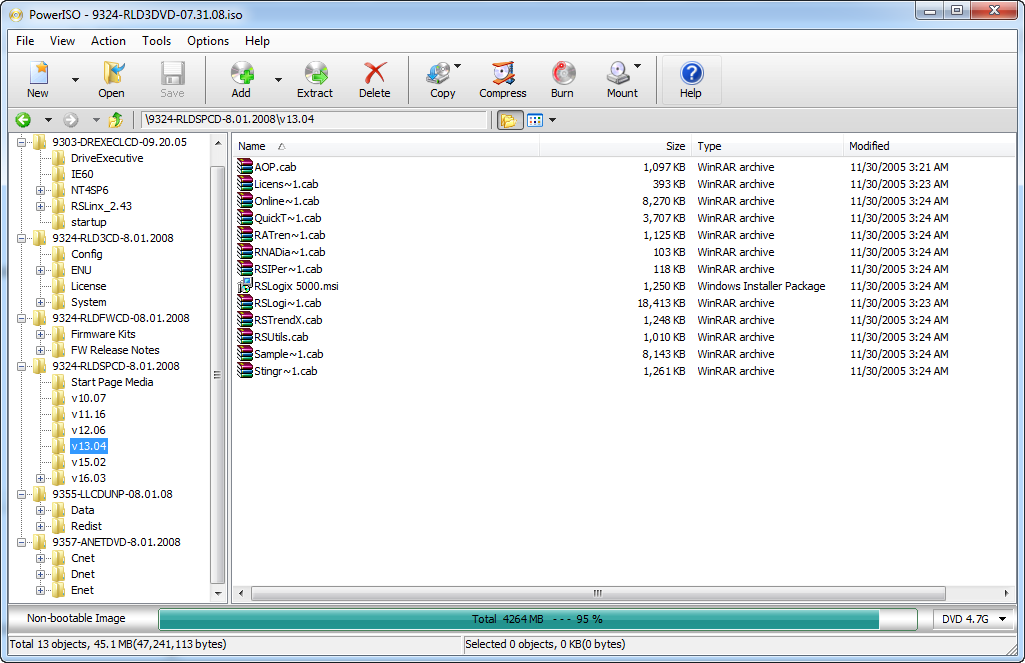This screenshot has height=663, width=1025.
Task: Select the 9357-ANETDVD-8.01.2008 tree folder
Action: pyautogui.click(x=116, y=542)
